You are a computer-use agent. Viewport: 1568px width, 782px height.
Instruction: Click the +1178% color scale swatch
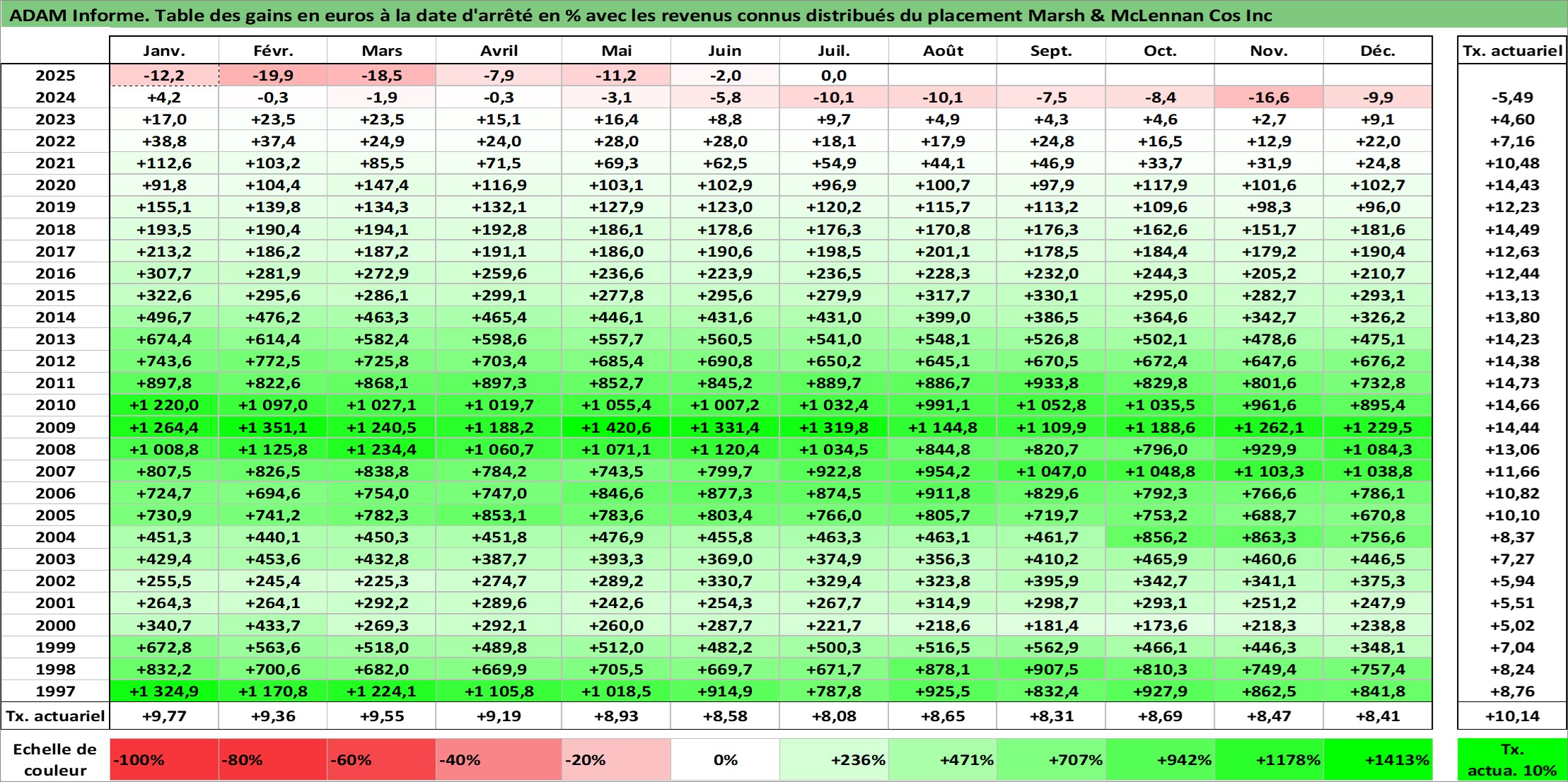[1269, 759]
